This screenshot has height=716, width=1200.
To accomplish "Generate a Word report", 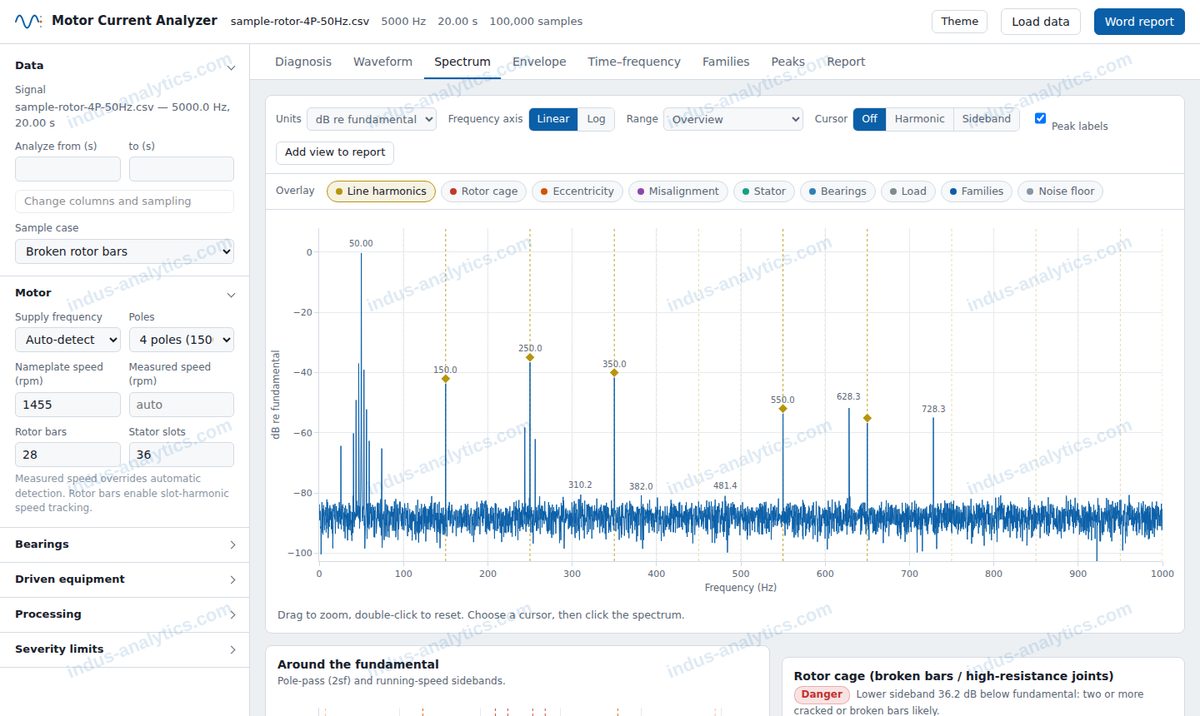I will tap(1139, 22).
